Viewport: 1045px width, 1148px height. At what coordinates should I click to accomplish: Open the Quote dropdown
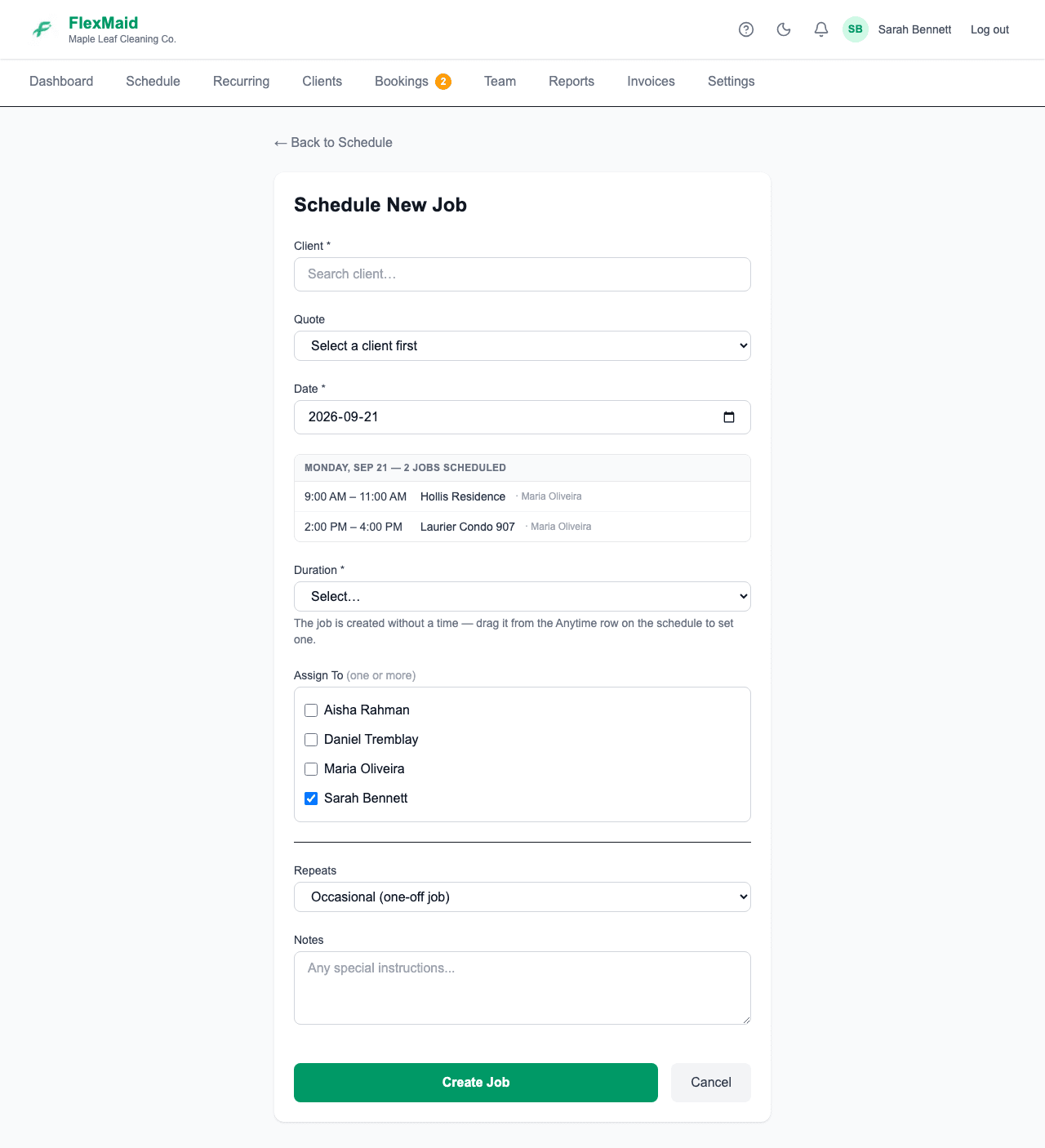coord(522,346)
